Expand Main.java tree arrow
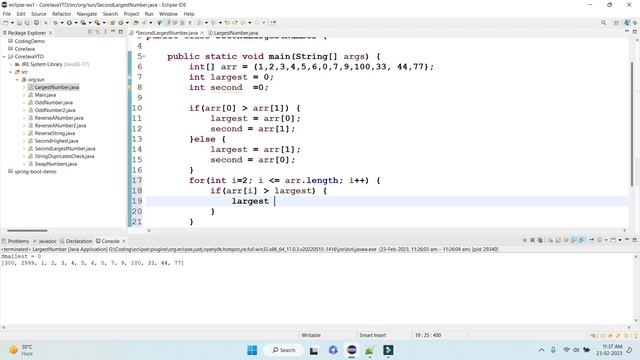This screenshot has height=360, width=640. (24, 95)
